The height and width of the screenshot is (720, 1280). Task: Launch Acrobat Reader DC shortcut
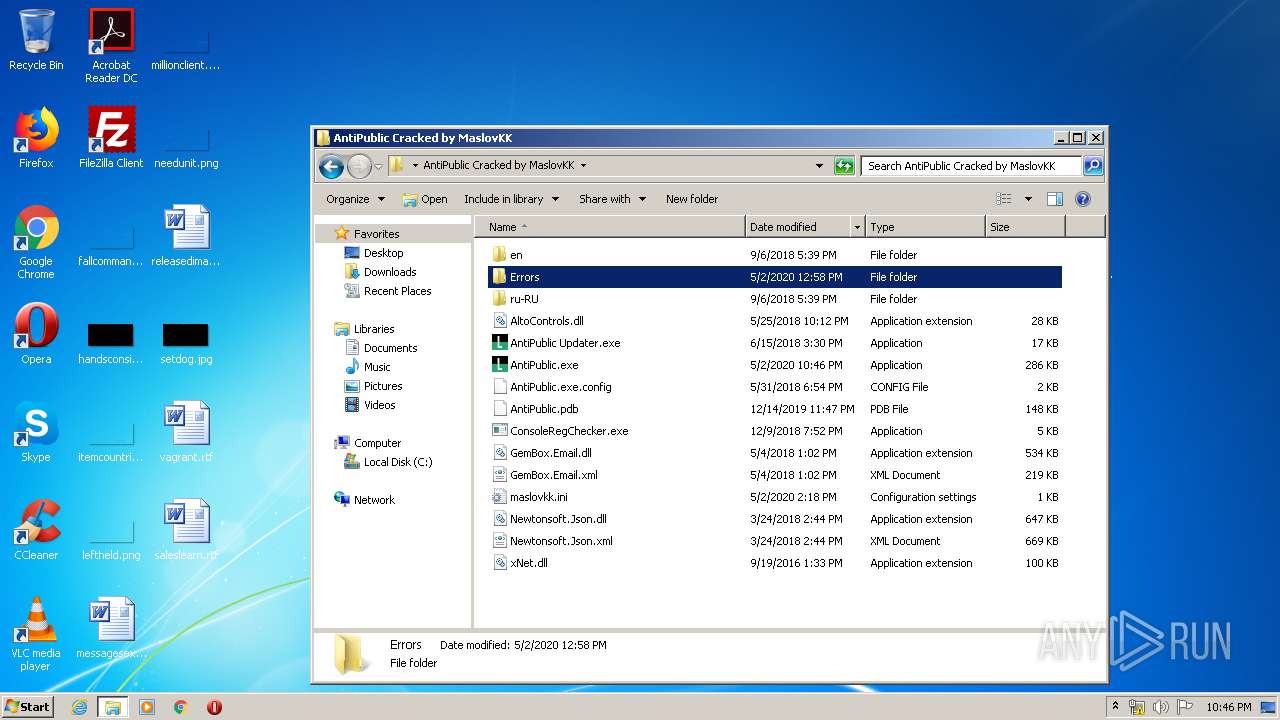111,46
